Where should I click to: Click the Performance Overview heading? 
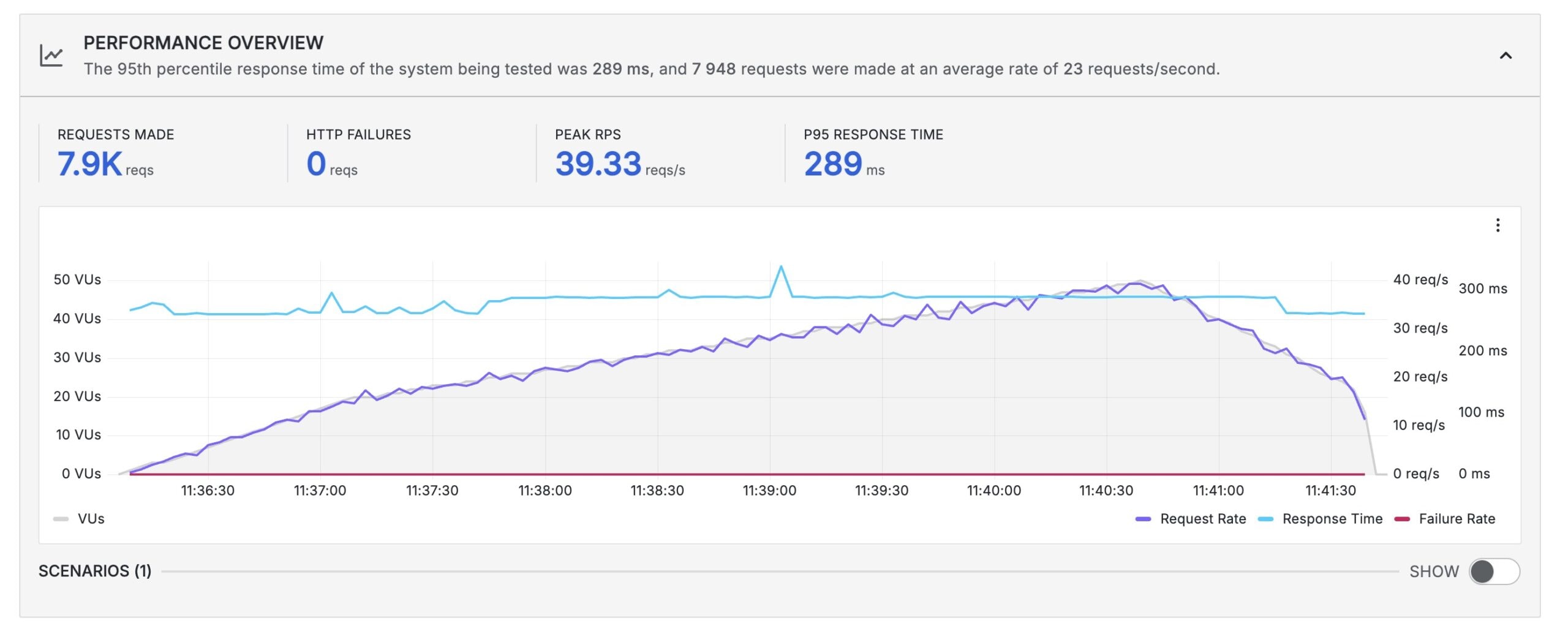203,43
